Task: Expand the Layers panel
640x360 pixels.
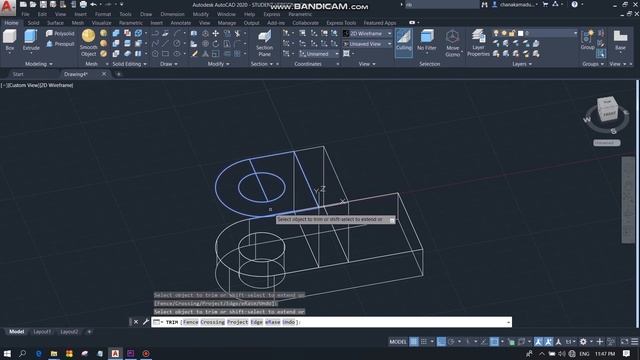Action: point(522,64)
